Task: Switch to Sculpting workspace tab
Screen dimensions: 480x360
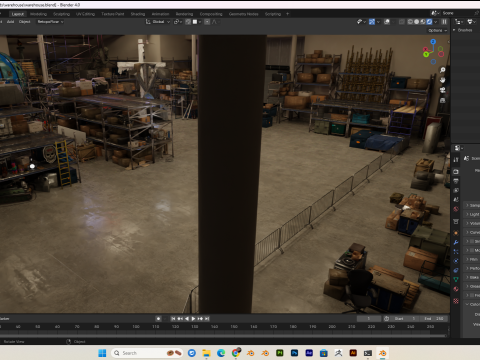Action: tap(62, 14)
